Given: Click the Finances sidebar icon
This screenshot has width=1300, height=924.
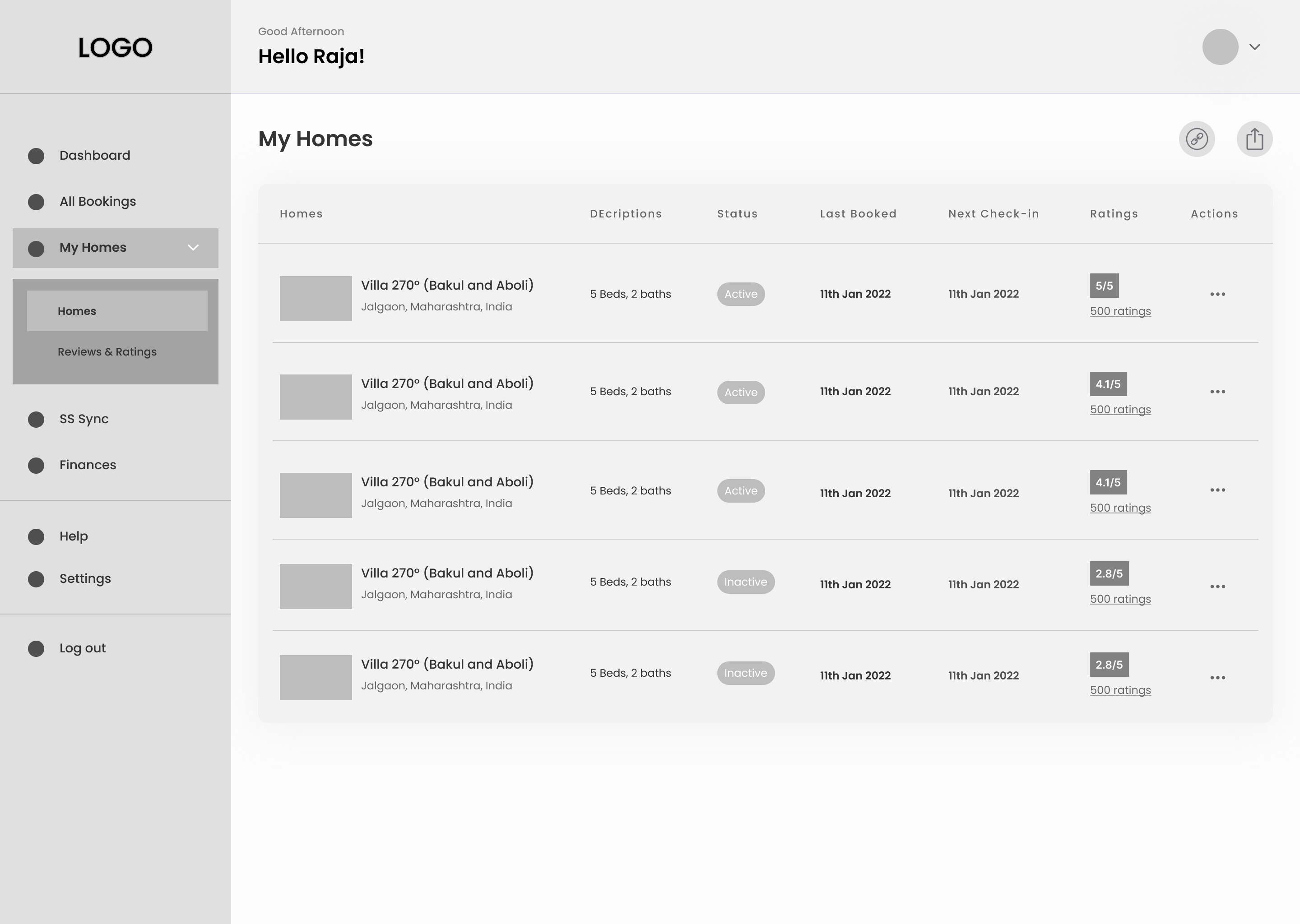Looking at the screenshot, I should pos(37,466).
